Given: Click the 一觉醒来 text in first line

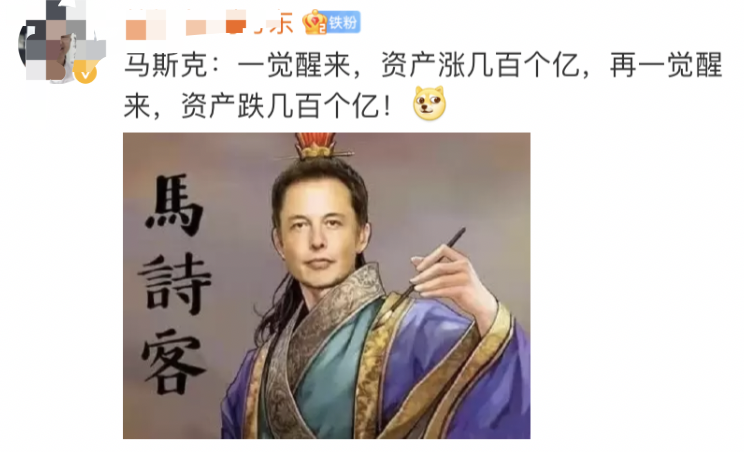Looking at the screenshot, I should click(294, 65).
